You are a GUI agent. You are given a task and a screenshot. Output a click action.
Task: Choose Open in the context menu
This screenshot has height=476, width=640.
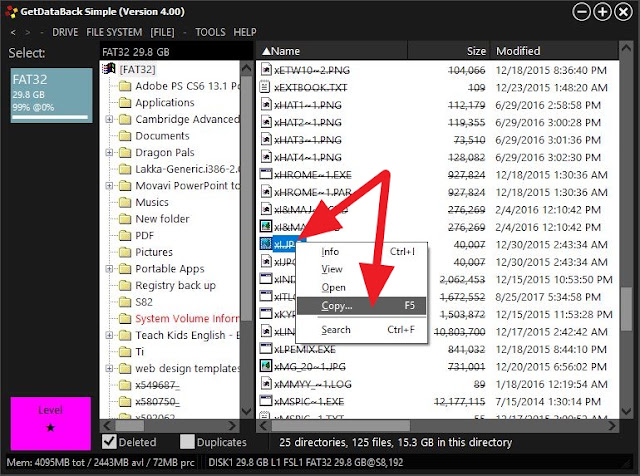click(x=361, y=287)
